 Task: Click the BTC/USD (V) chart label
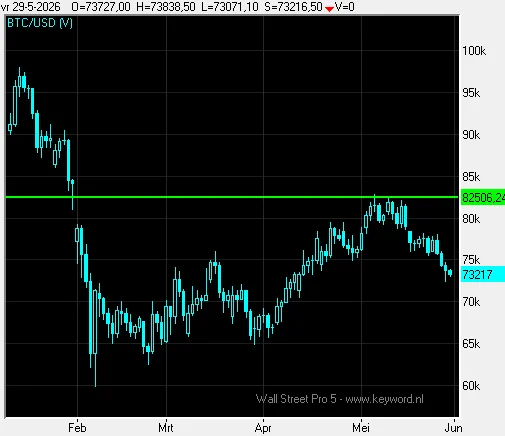coord(40,23)
